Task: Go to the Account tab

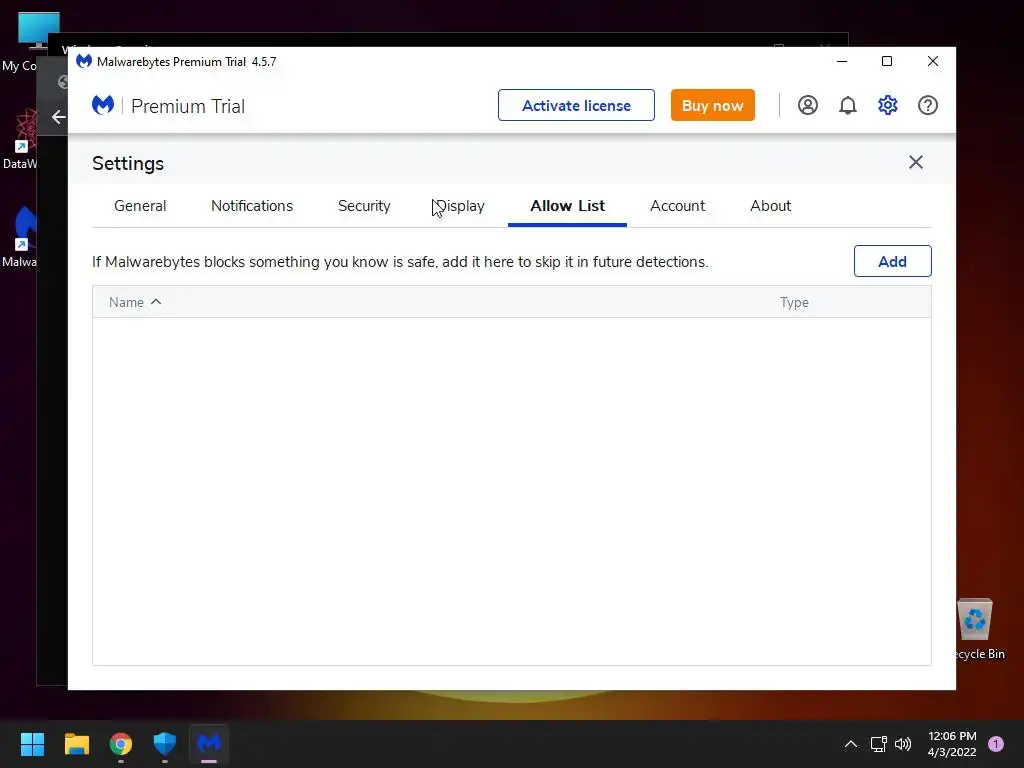Action: (x=677, y=206)
